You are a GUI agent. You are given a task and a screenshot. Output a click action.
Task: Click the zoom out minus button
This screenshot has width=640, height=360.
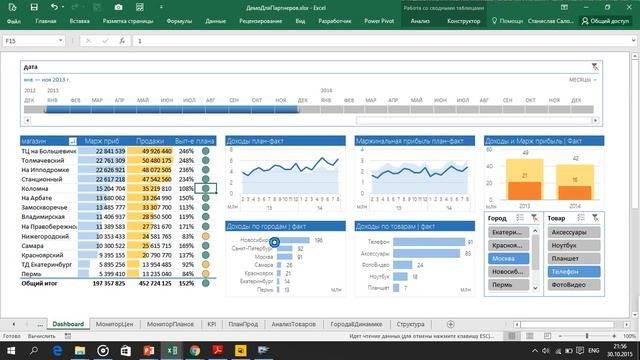coord(560,336)
